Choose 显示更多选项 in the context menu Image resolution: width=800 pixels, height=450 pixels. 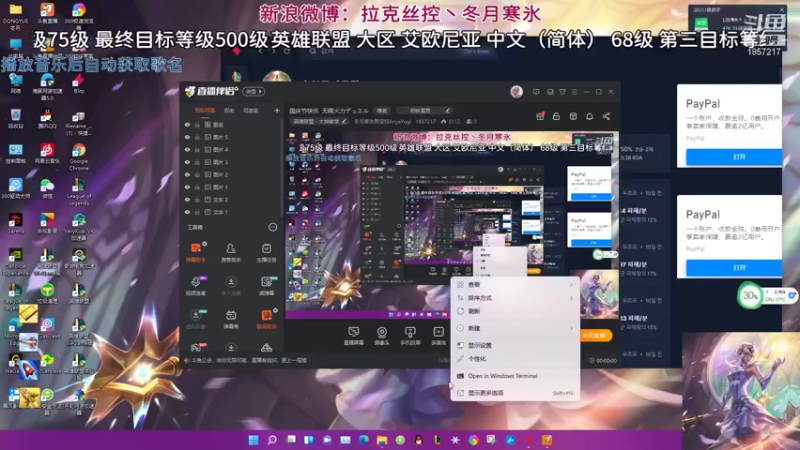click(x=515, y=393)
